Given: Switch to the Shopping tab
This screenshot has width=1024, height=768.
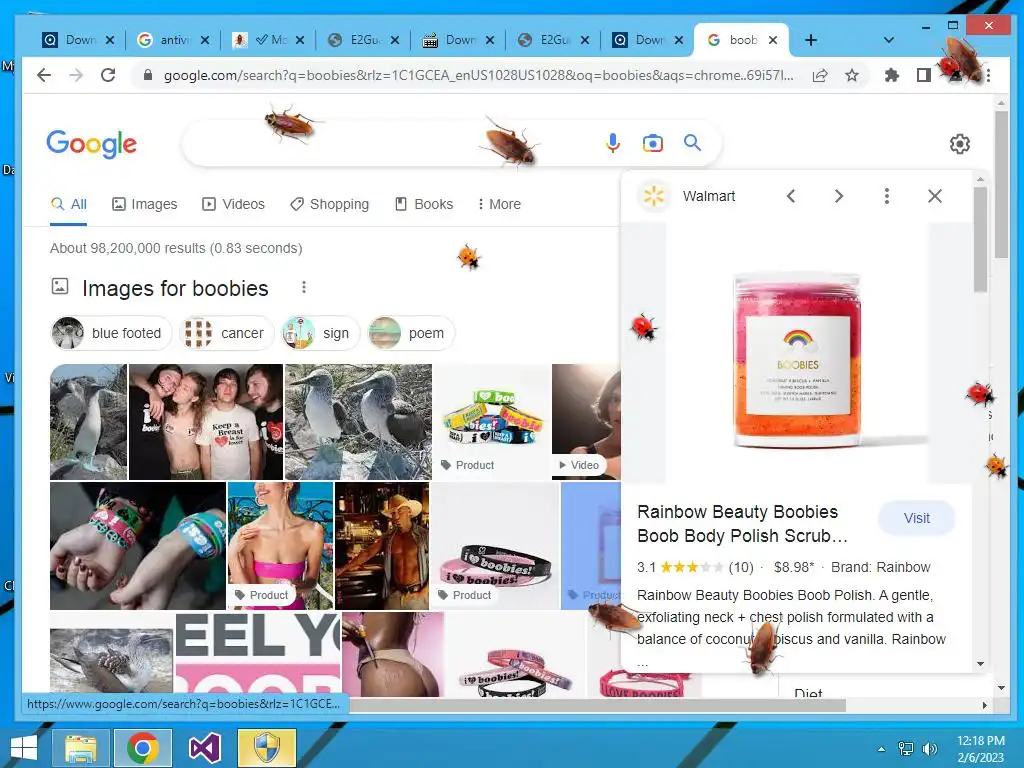Looking at the screenshot, I should [x=330, y=204].
